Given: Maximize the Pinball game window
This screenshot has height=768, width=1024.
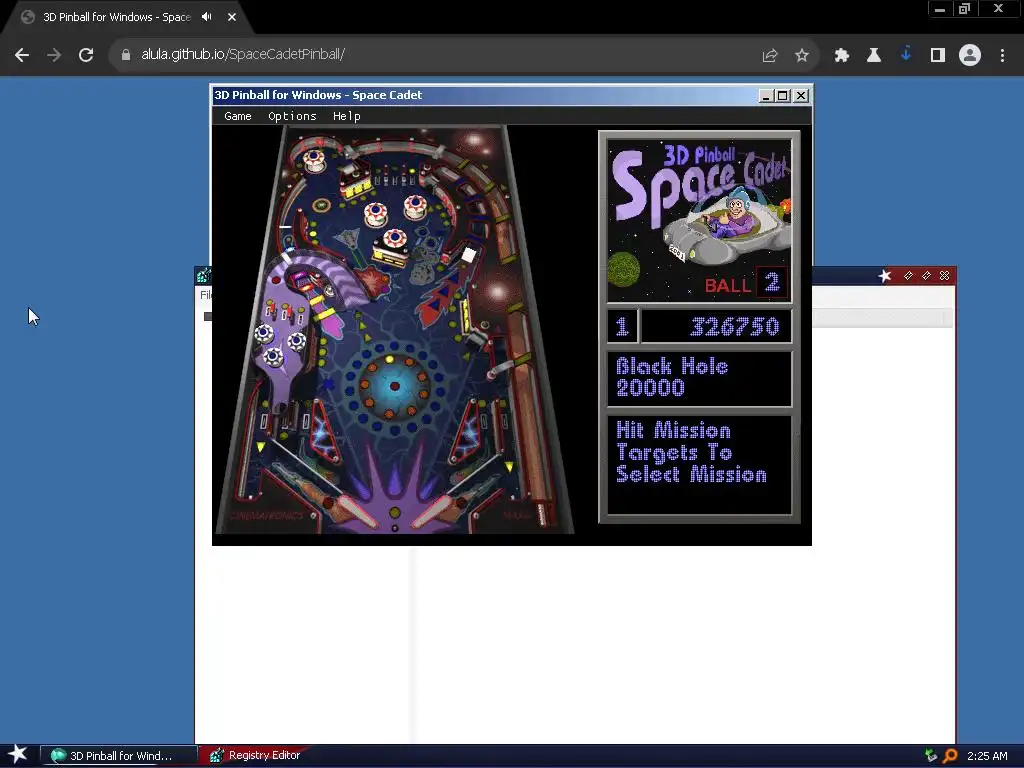Looking at the screenshot, I should pyautogui.click(x=782, y=96).
